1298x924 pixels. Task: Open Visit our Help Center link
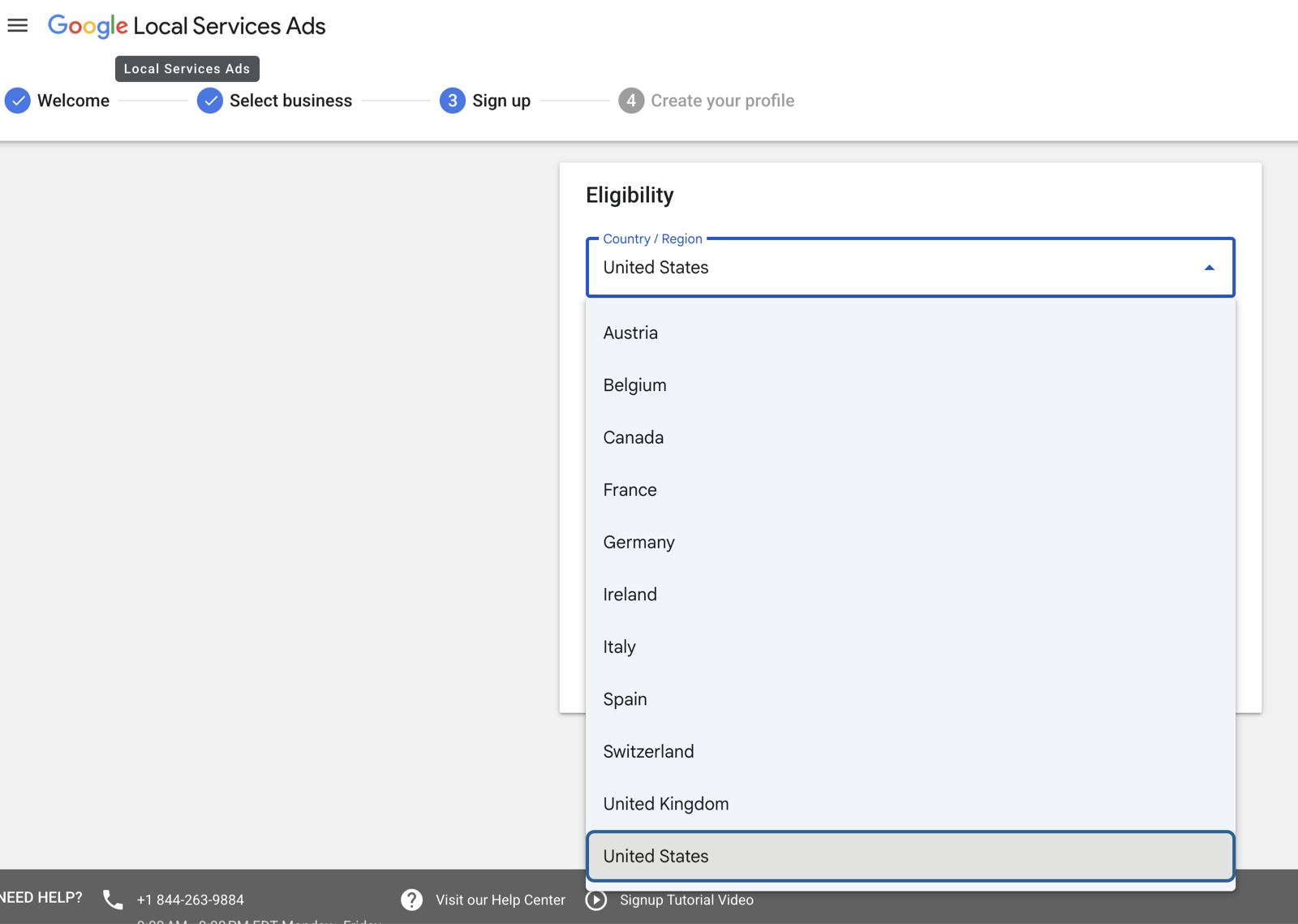(x=500, y=900)
